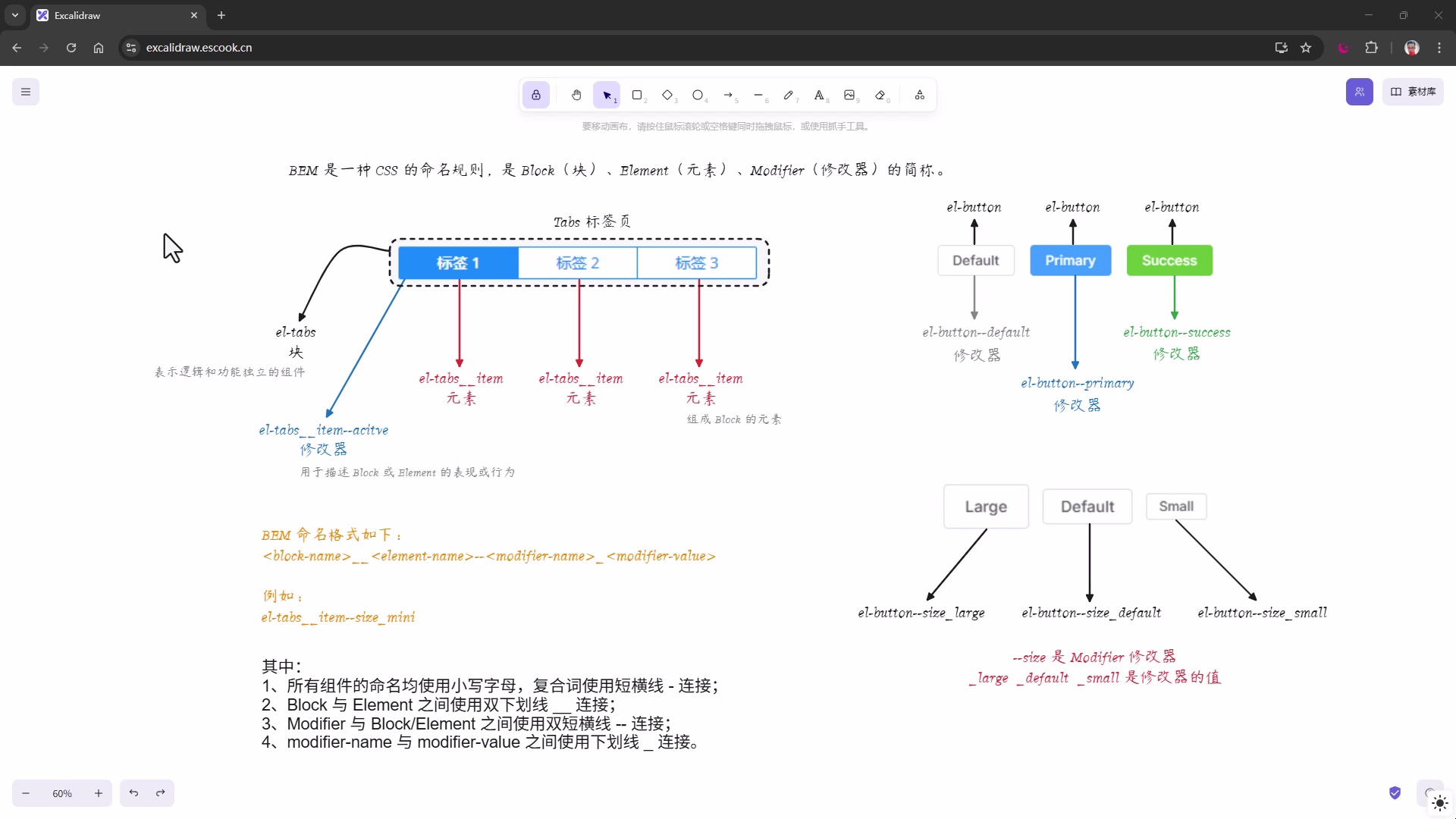
Task: Select the Pencil freedraw tool
Action: point(789,96)
